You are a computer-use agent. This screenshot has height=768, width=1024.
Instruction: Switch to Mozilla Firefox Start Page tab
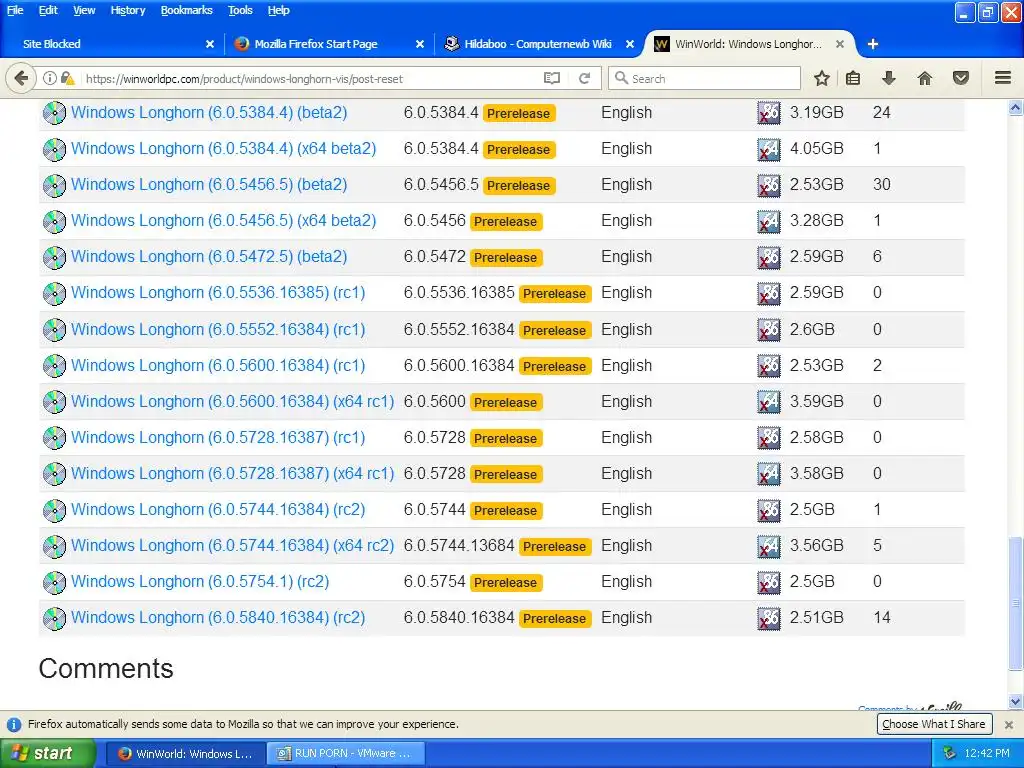(x=328, y=44)
